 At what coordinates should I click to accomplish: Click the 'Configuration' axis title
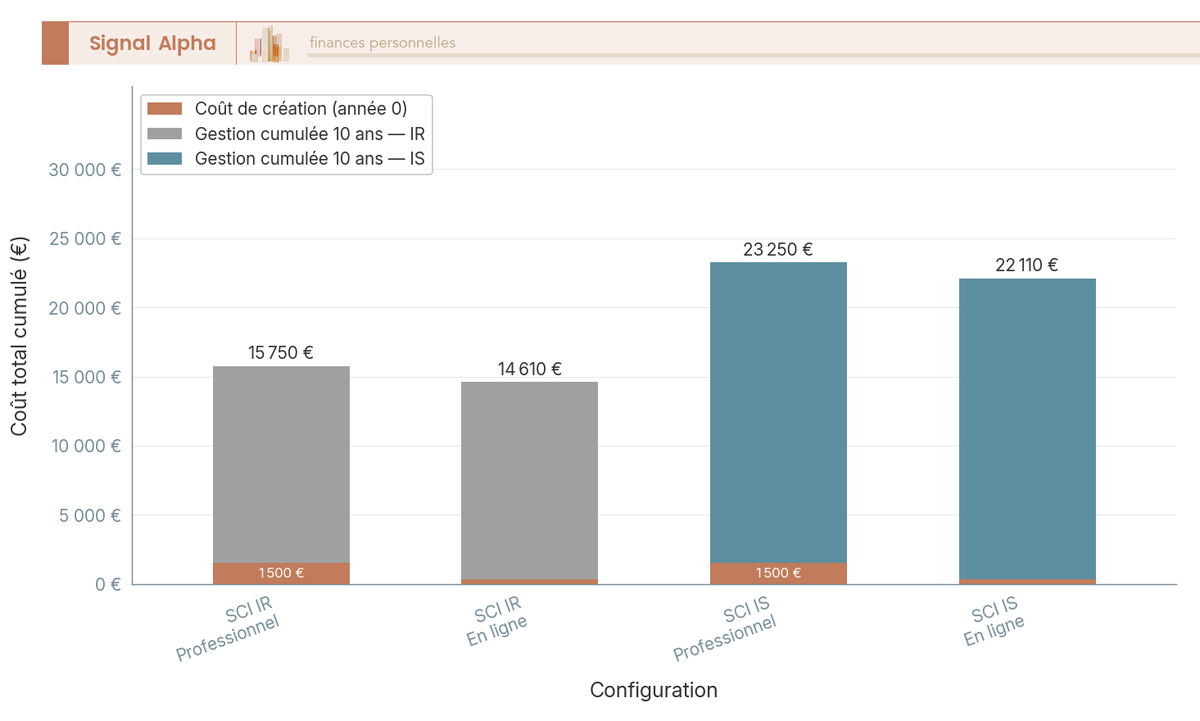pyautogui.click(x=655, y=690)
